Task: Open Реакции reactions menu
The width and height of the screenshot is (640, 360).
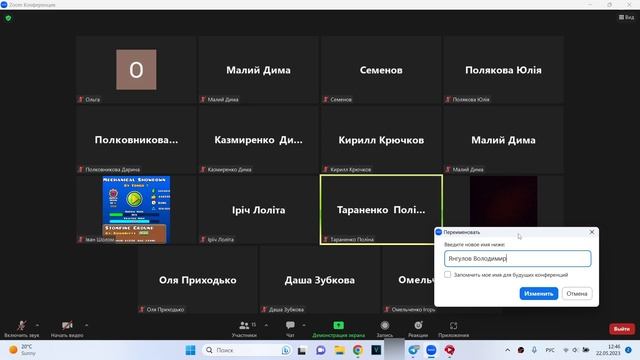Action: click(418, 329)
